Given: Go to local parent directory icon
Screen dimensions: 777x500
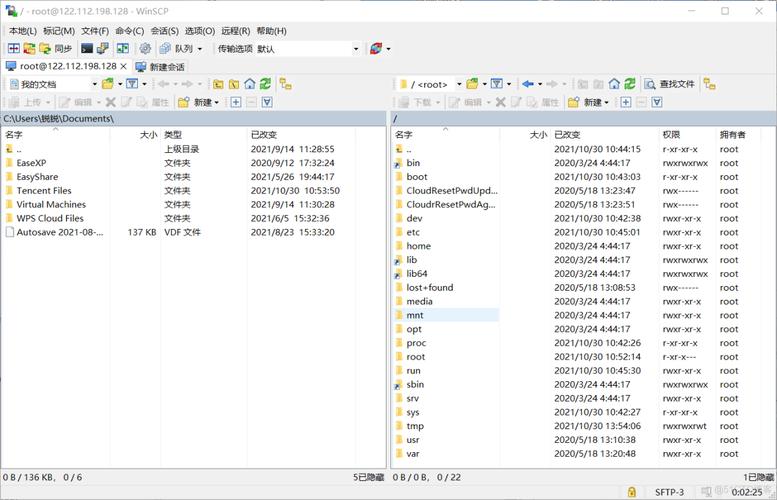Looking at the screenshot, I should pos(218,84).
